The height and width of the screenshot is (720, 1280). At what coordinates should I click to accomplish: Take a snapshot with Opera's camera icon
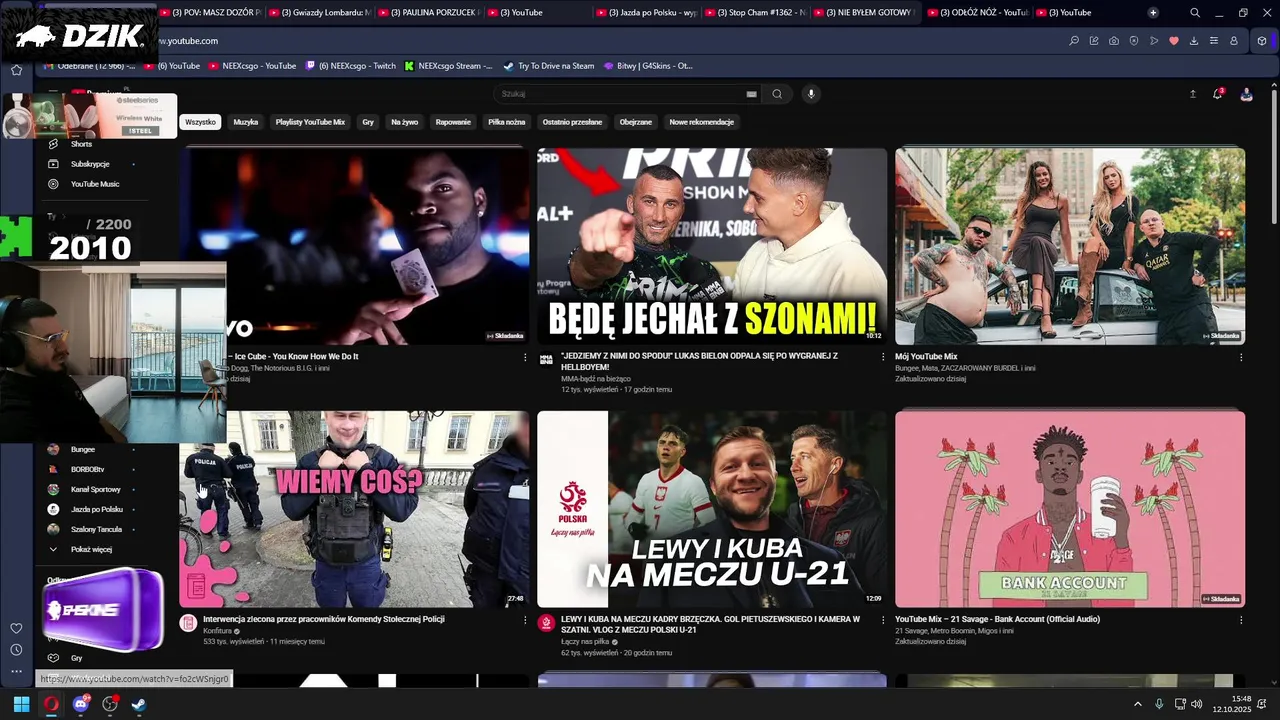[1114, 41]
